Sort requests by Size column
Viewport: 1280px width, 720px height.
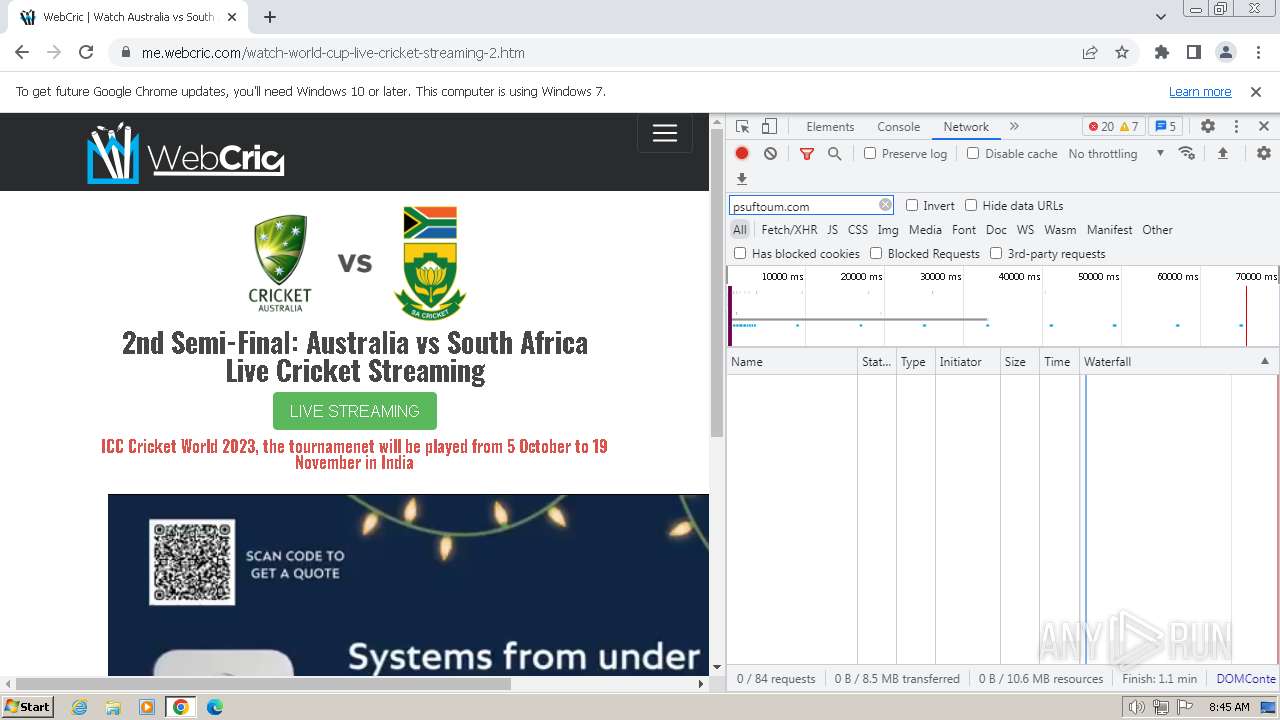1020,361
